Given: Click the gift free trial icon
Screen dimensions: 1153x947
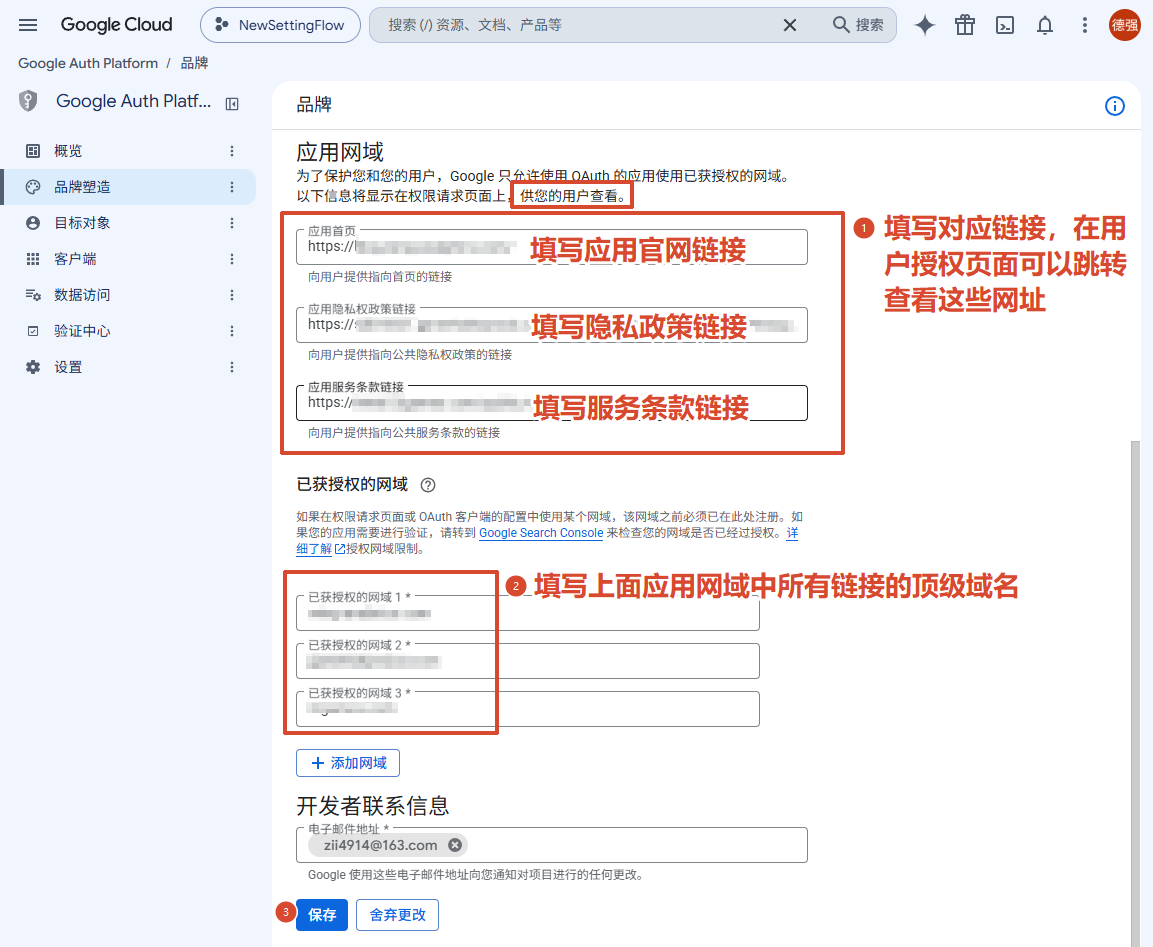Looking at the screenshot, I should point(965,25).
